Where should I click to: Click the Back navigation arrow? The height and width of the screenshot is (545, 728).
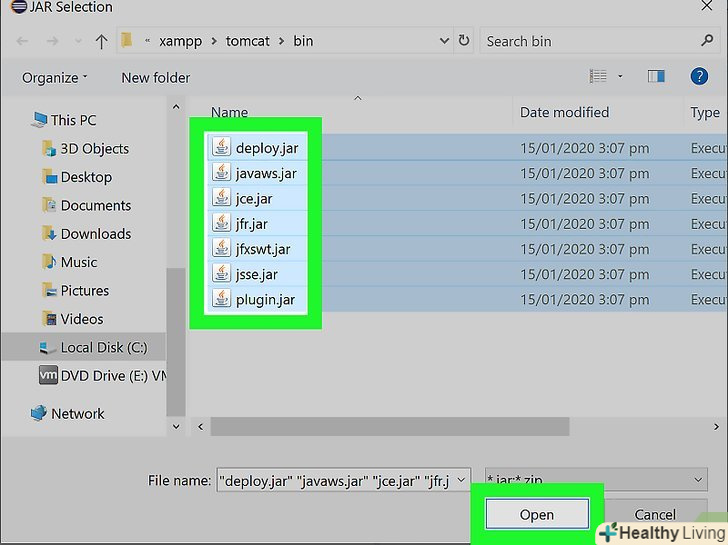[22, 41]
